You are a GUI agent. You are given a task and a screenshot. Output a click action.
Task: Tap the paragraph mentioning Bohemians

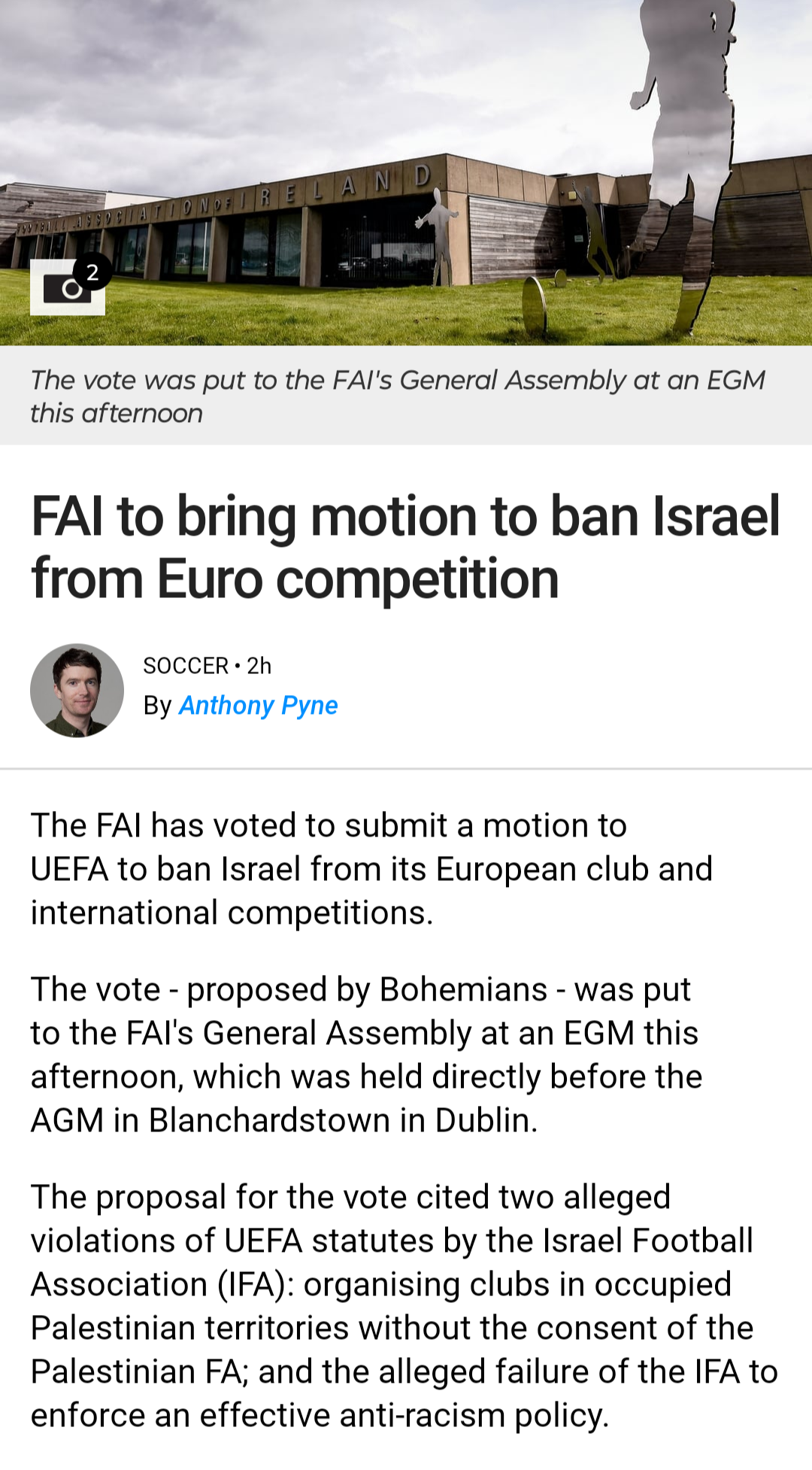(366, 1055)
